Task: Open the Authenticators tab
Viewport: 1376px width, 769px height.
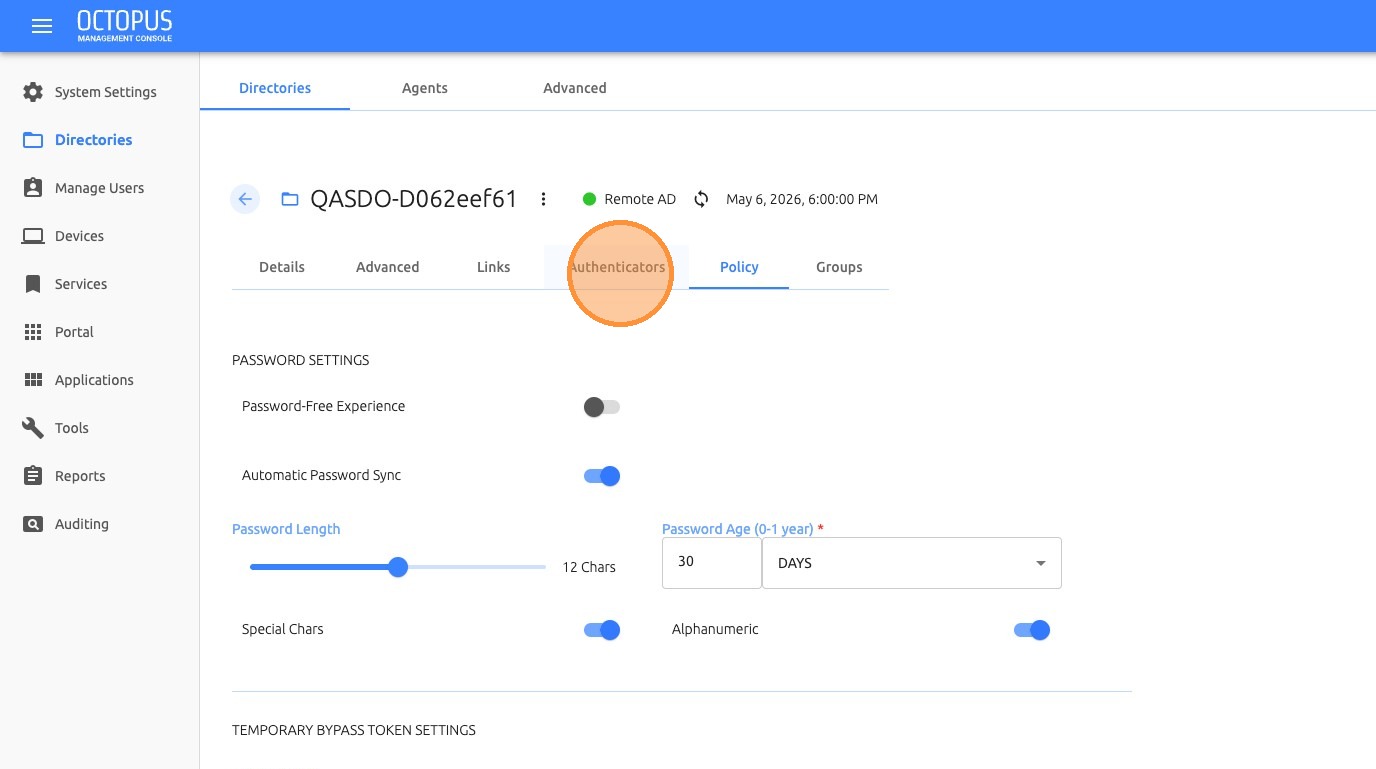Action: coord(617,267)
